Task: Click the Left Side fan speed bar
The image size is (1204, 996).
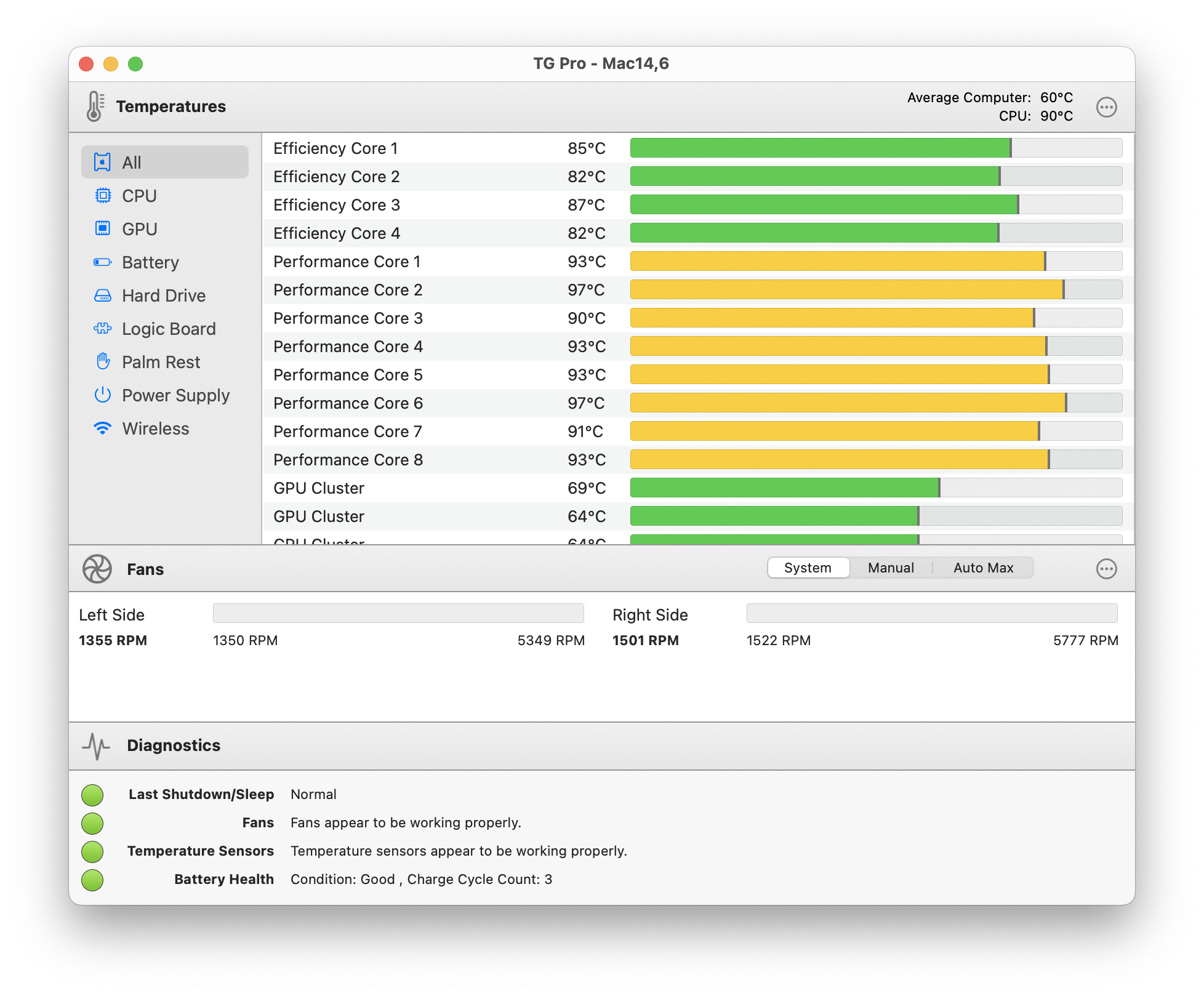Action: point(397,613)
